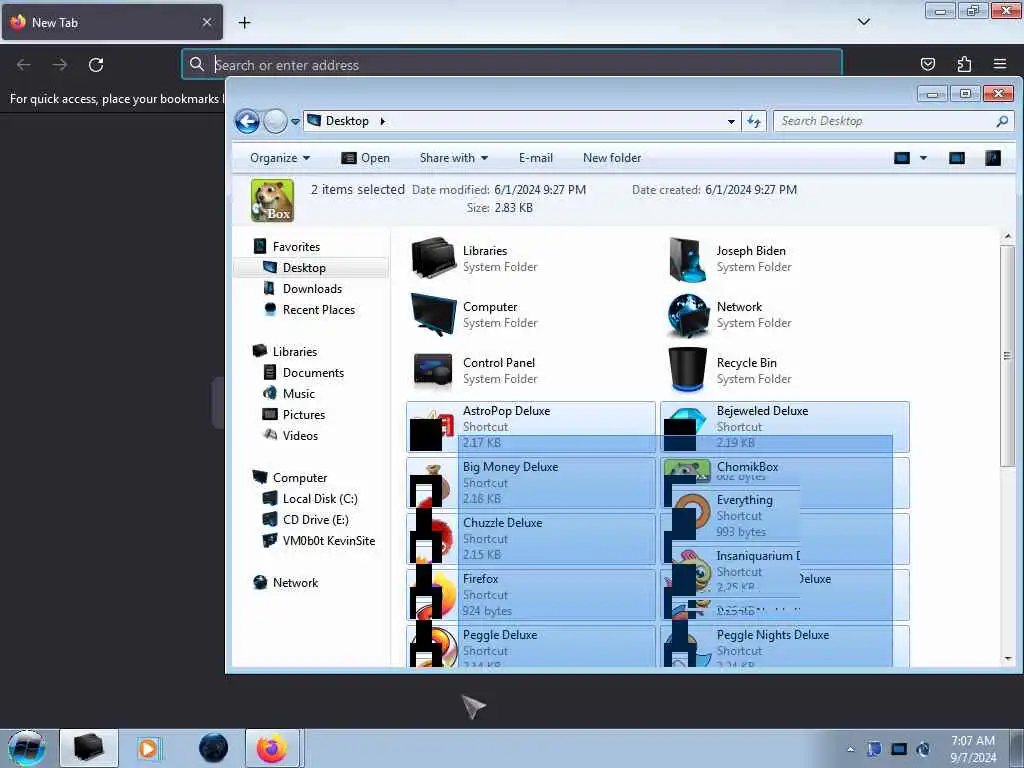Select the Network system folder icon in file list
Viewport: 1024px width, 768px height.
(x=688, y=315)
